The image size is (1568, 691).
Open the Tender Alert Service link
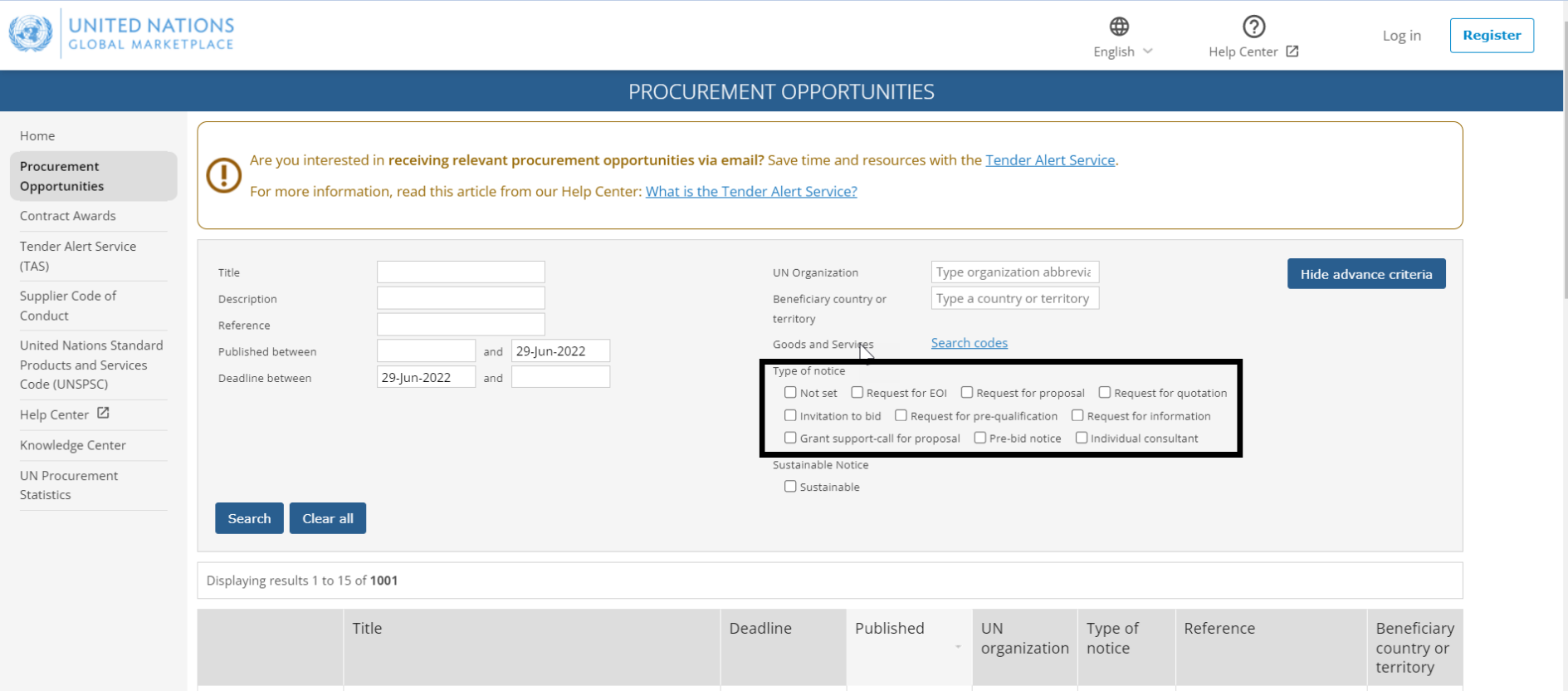pos(1049,160)
